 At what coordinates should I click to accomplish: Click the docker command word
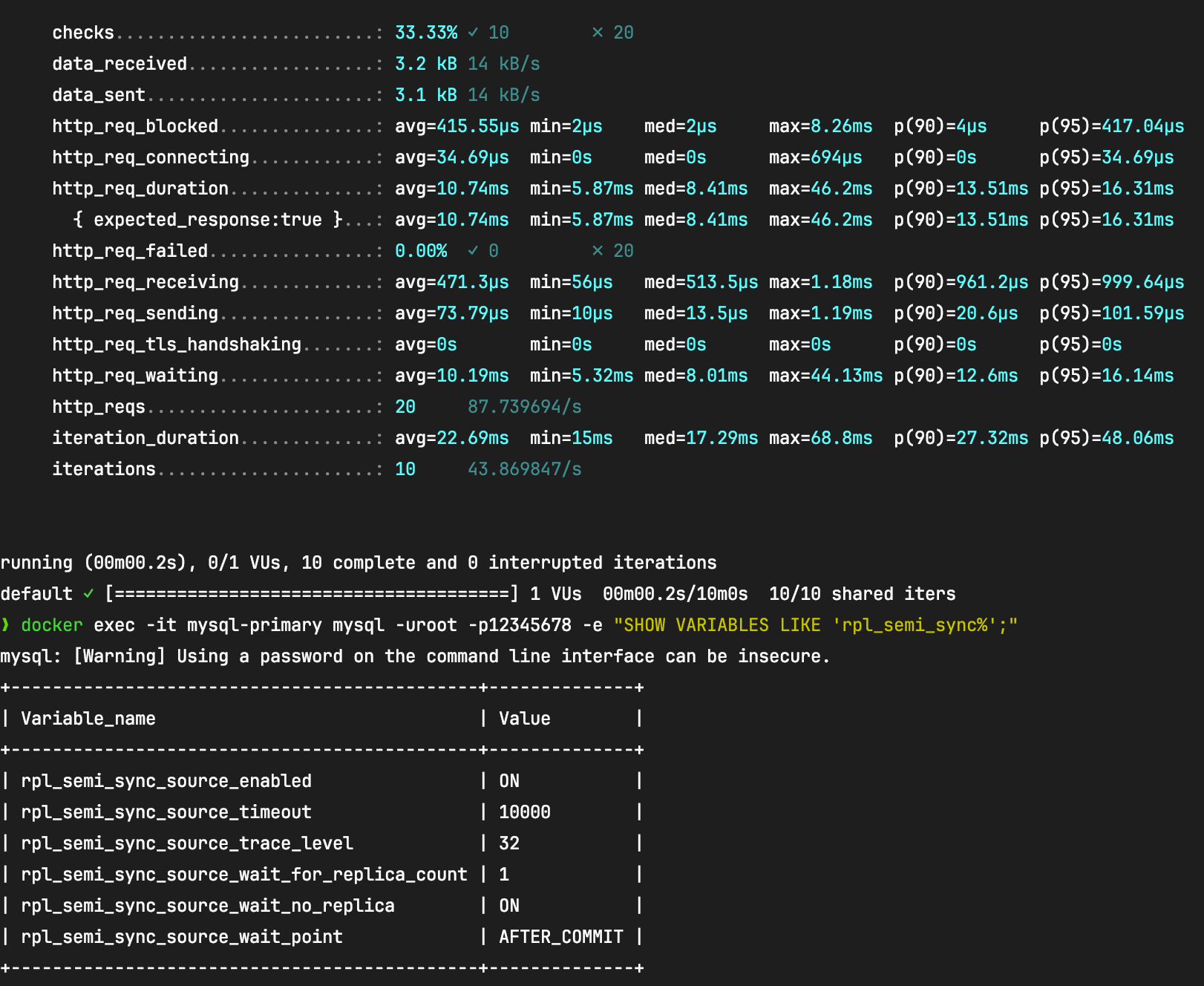click(x=52, y=624)
